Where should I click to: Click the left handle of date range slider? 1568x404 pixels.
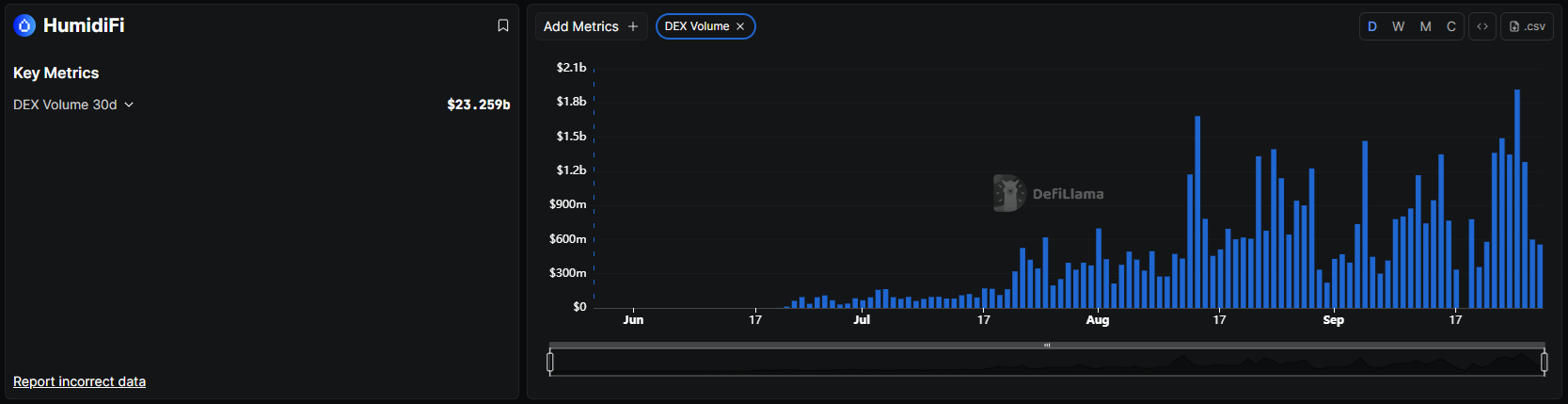pyautogui.click(x=550, y=362)
